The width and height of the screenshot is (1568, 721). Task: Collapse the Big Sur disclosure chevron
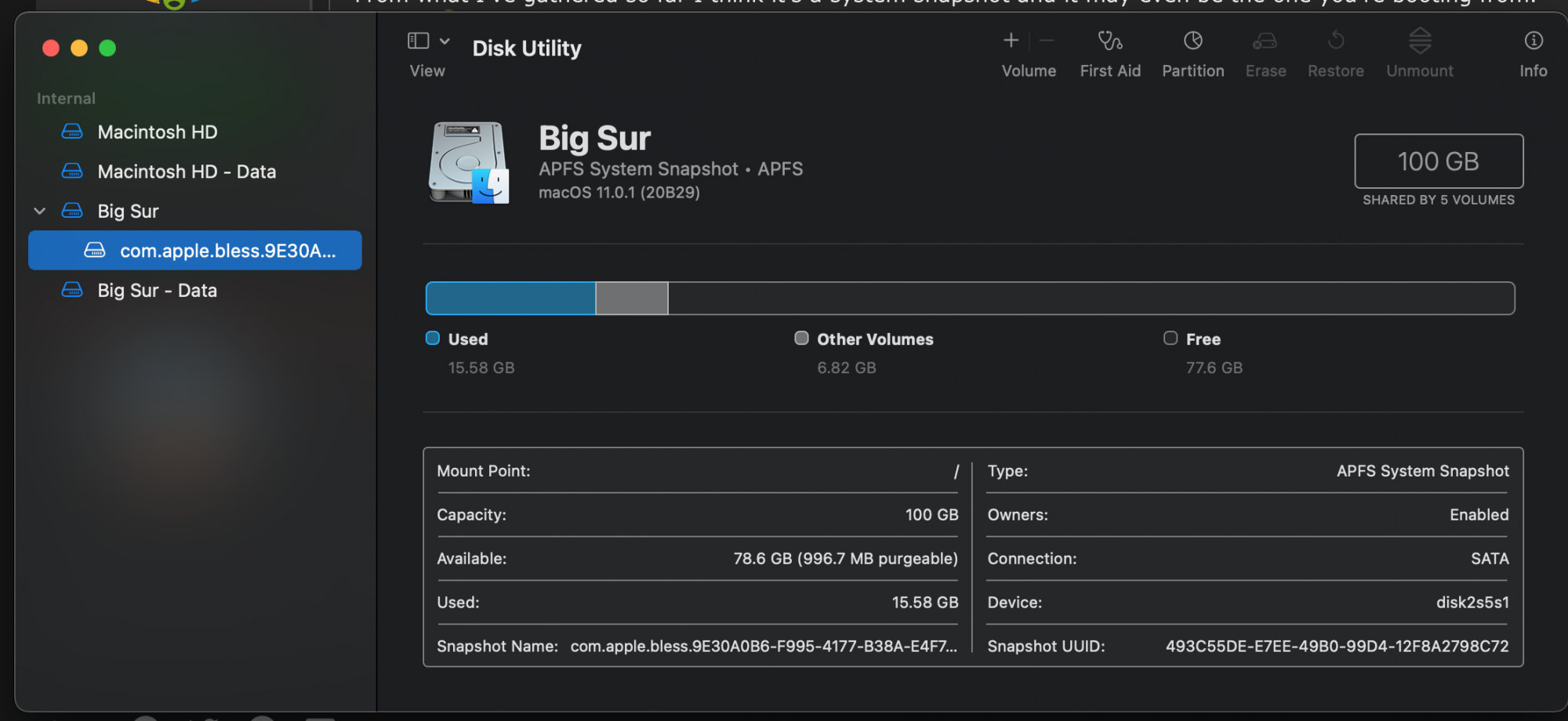[x=40, y=211]
